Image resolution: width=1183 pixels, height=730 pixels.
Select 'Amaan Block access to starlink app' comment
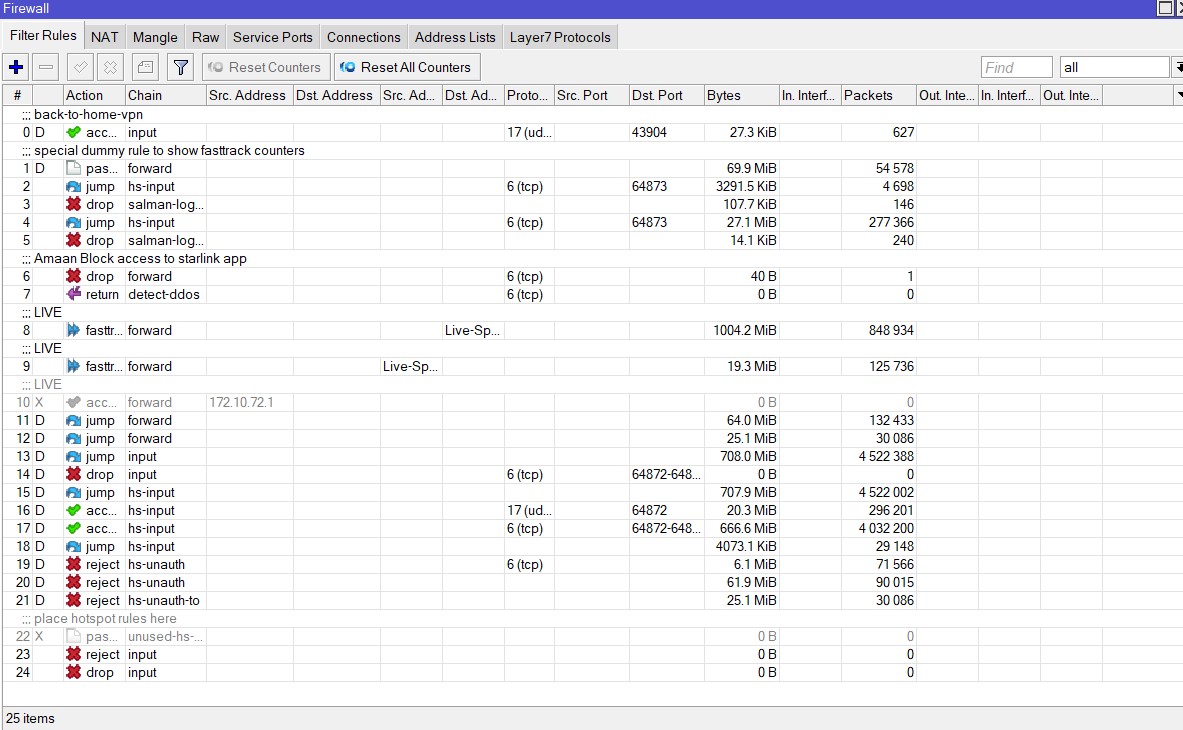[x=140, y=259]
